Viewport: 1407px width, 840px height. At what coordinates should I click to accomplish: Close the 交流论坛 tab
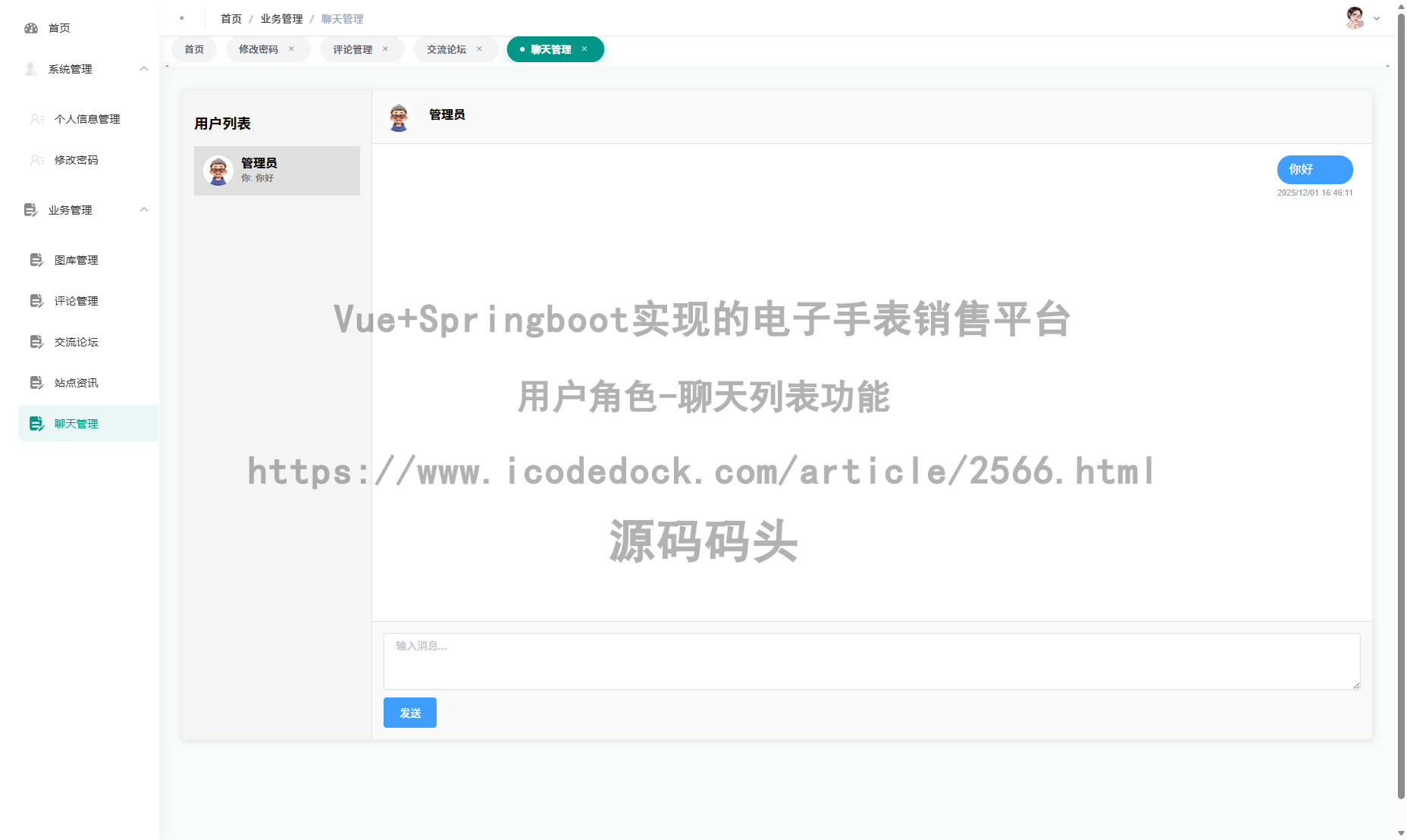[x=479, y=49]
